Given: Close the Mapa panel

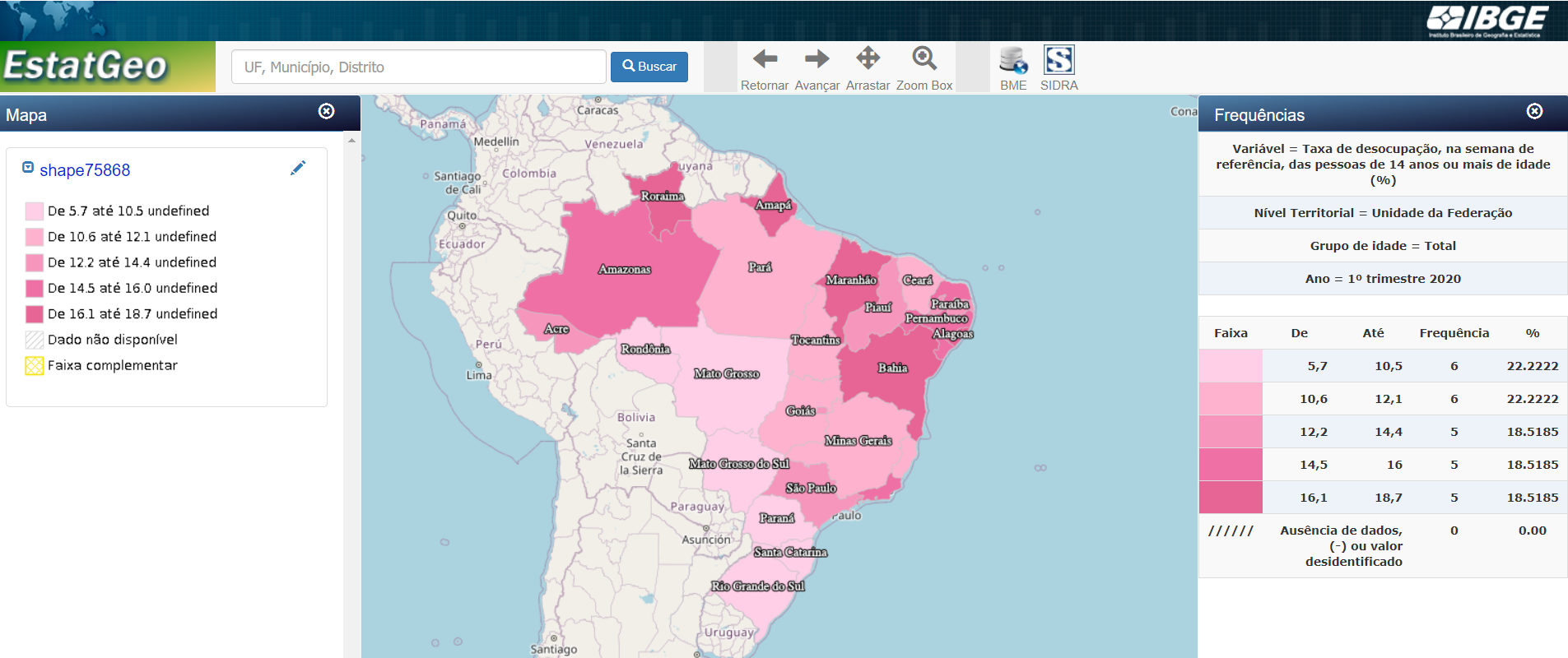Looking at the screenshot, I should point(327,111).
